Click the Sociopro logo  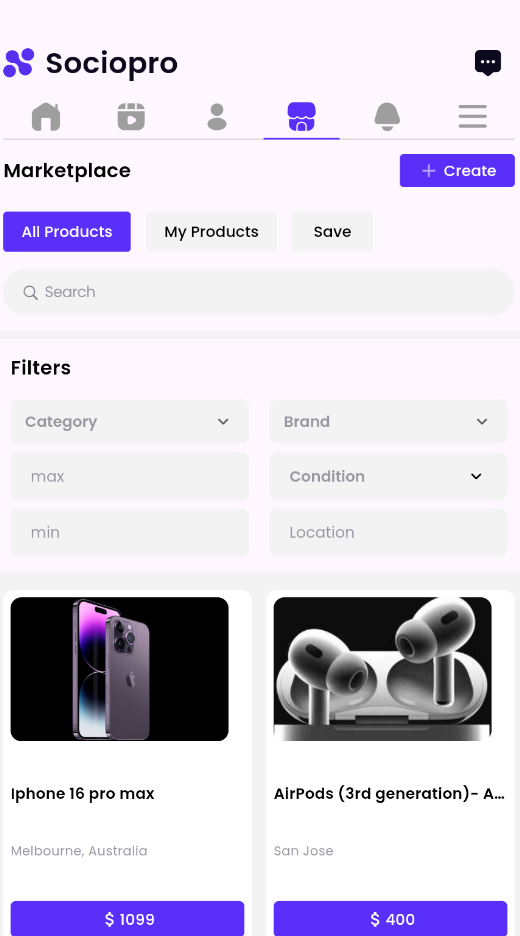click(91, 63)
